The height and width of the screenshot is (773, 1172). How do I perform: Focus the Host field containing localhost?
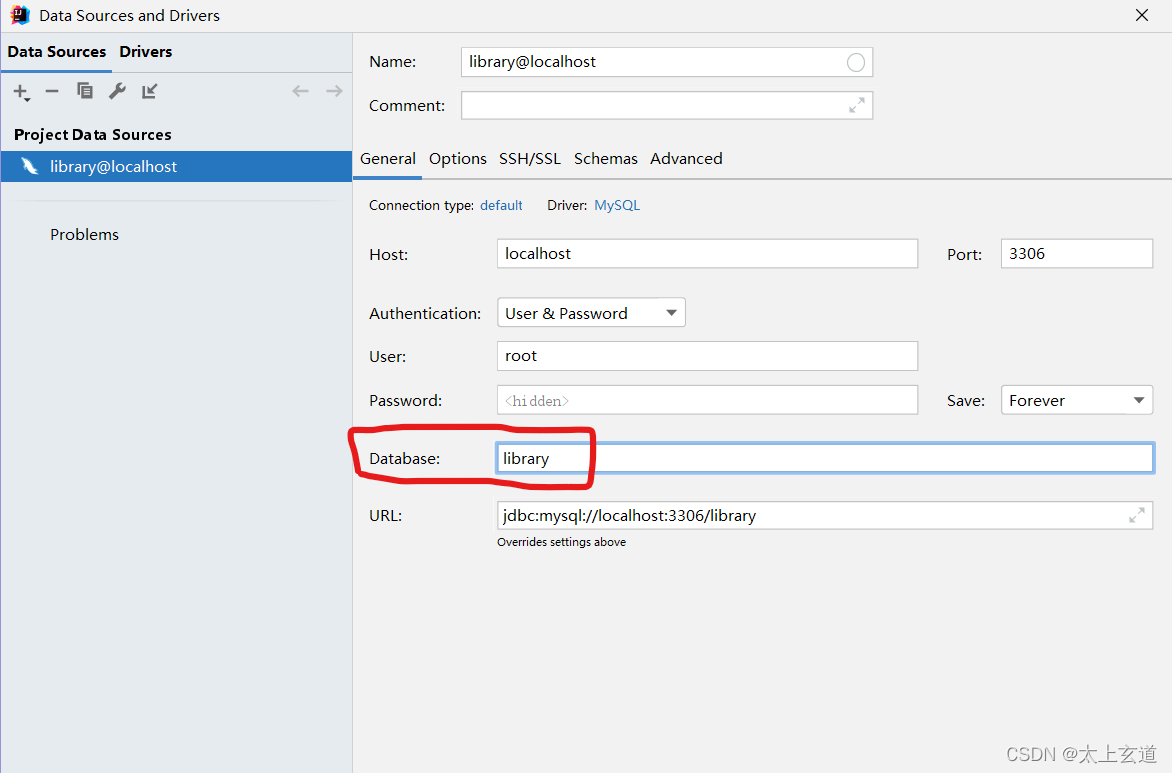[x=707, y=253]
